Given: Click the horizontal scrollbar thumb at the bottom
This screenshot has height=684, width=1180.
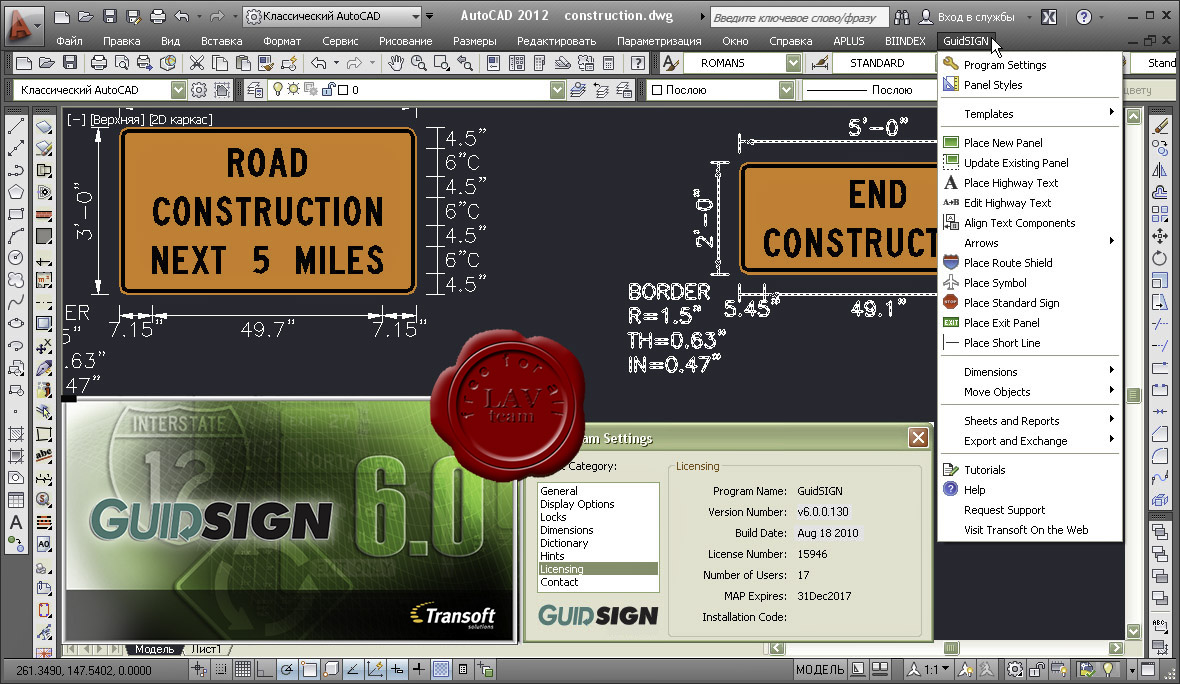Looking at the screenshot, I should click(x=951, y=648).
